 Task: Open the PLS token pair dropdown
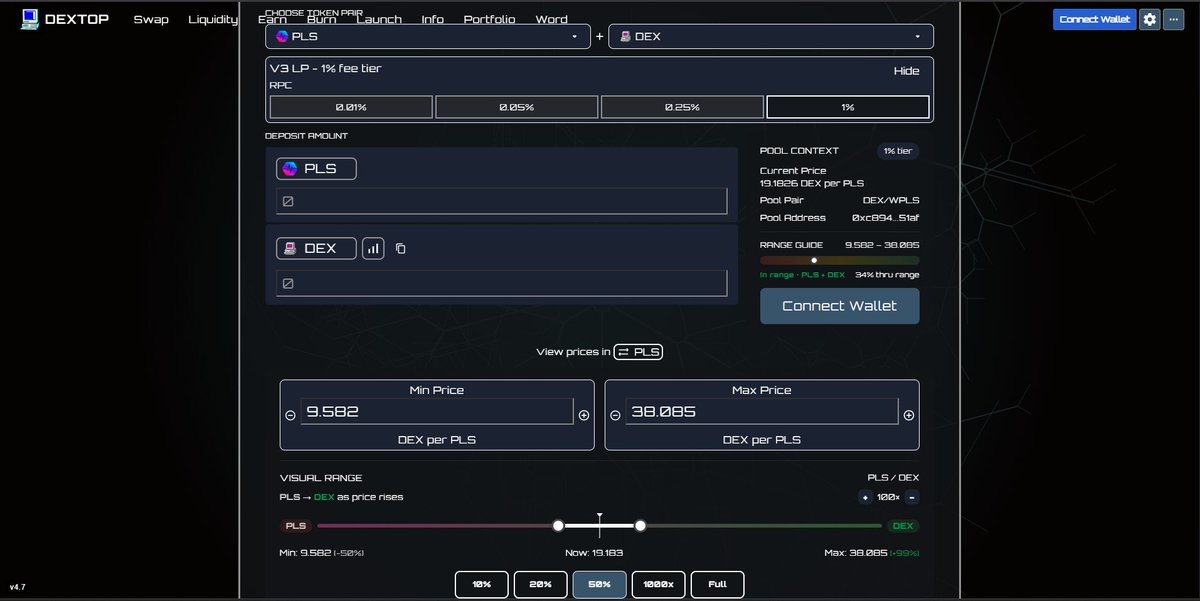(x=428, y=36)
